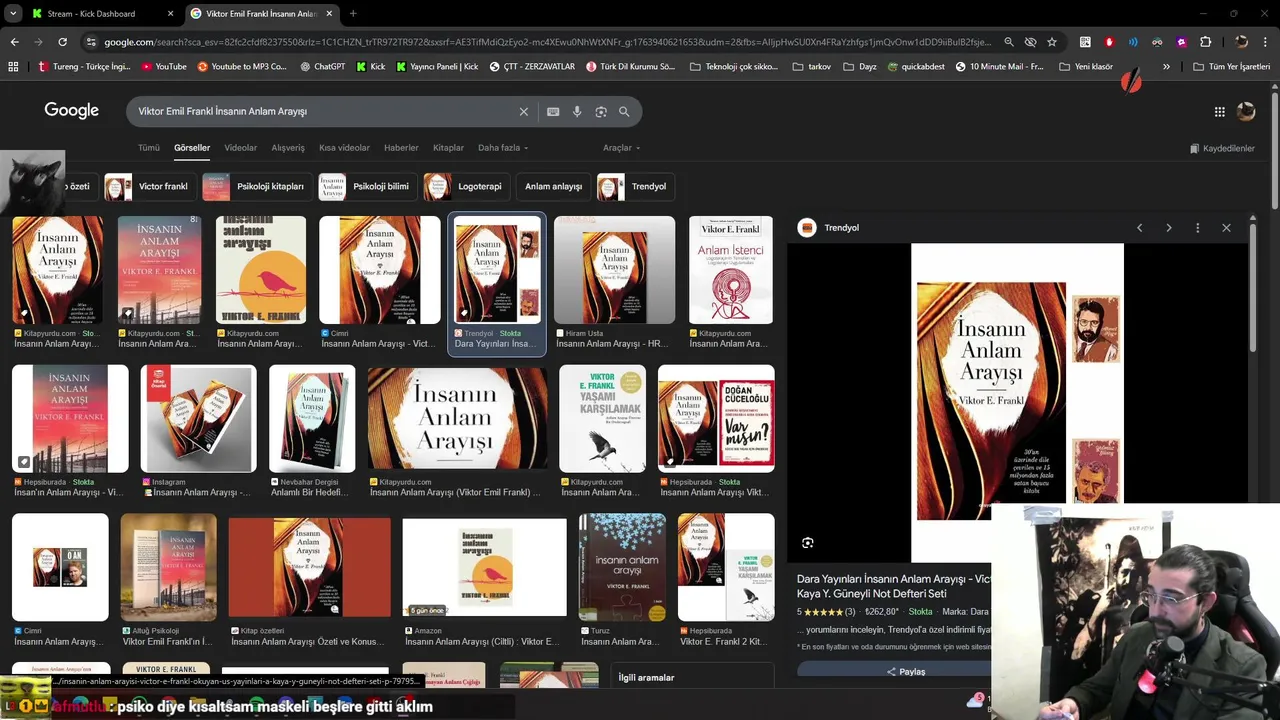Switch to the Videolar results tab
This screenshot has width=1280, height=720.
point(240,148)
